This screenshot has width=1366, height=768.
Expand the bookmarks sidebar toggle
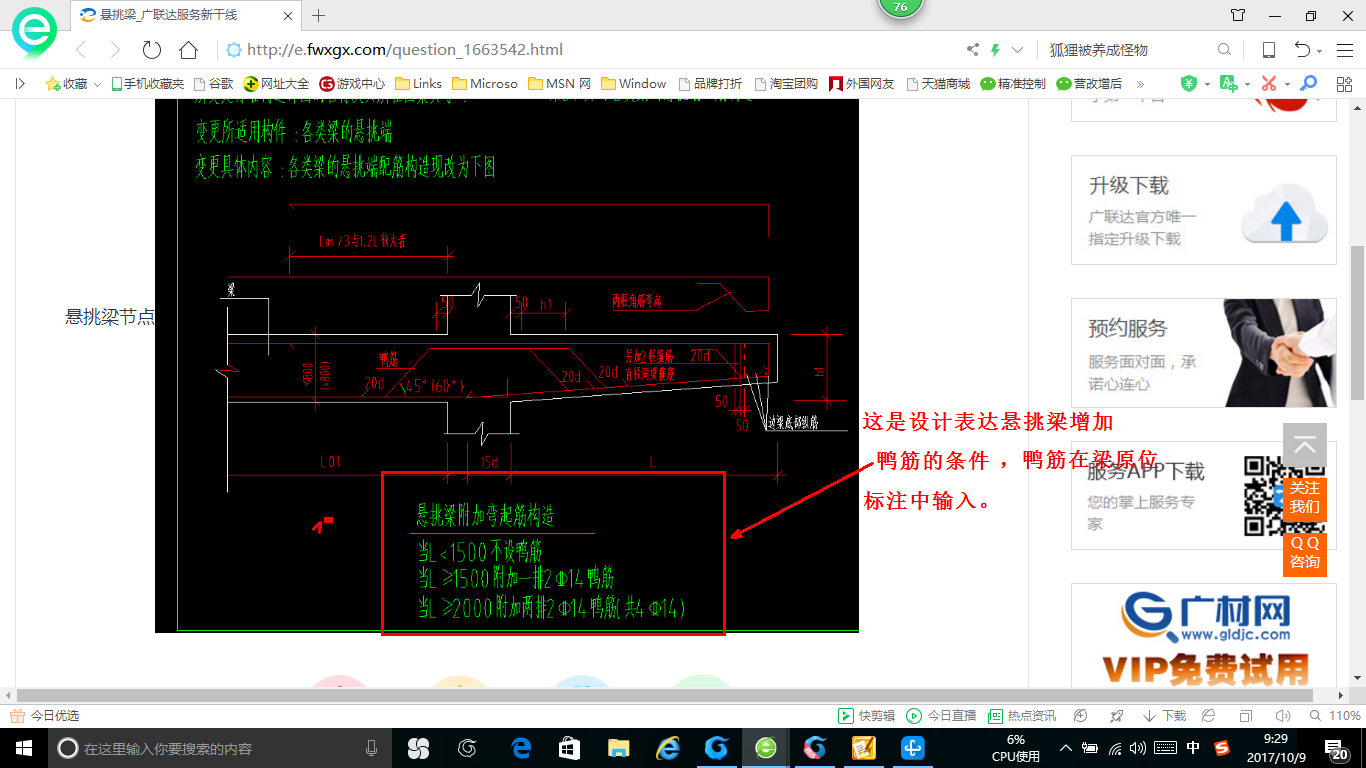pos(21,84)
